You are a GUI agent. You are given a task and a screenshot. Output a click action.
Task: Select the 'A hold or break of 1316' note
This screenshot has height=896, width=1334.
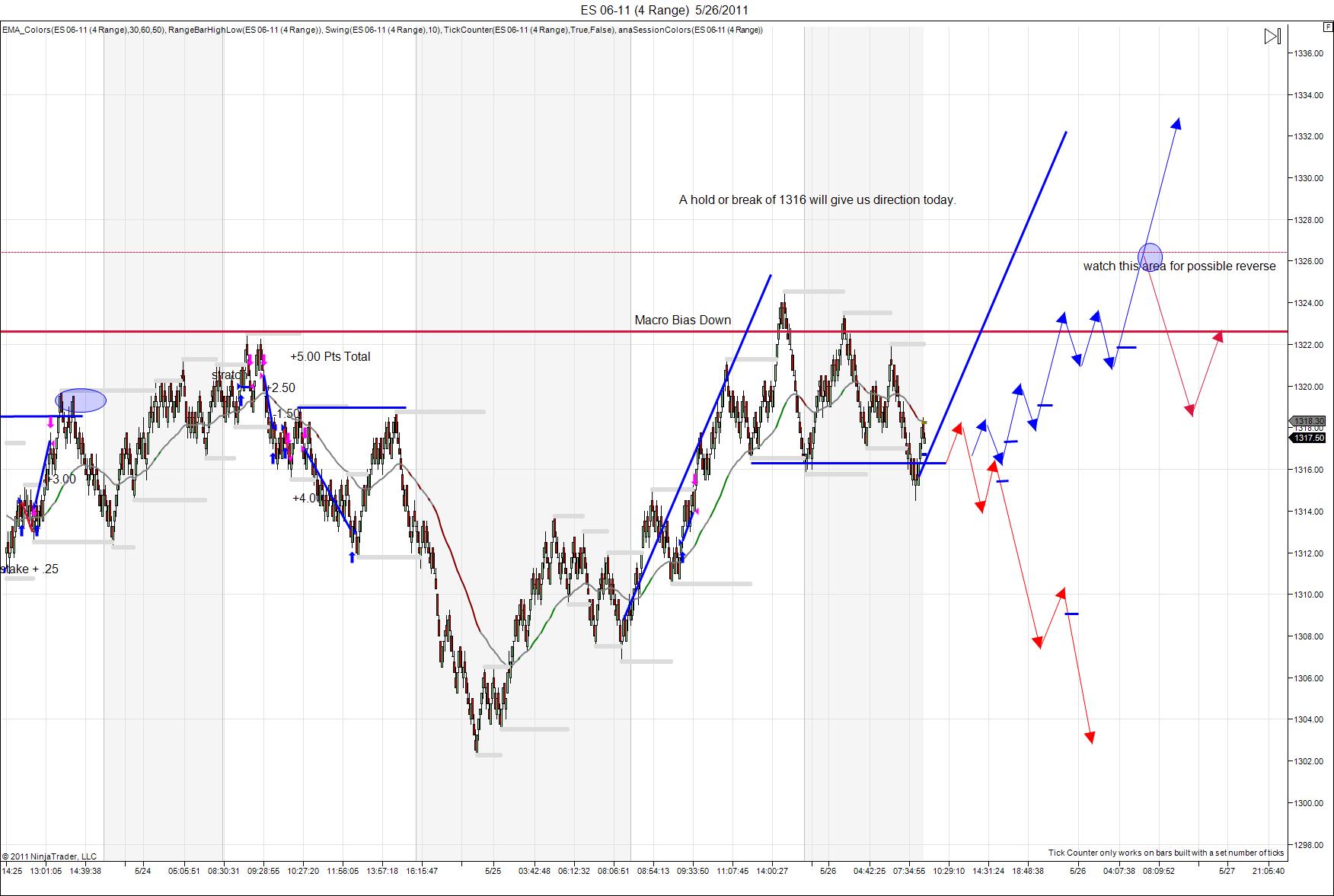pyautogui.click(x=818, y=200)
